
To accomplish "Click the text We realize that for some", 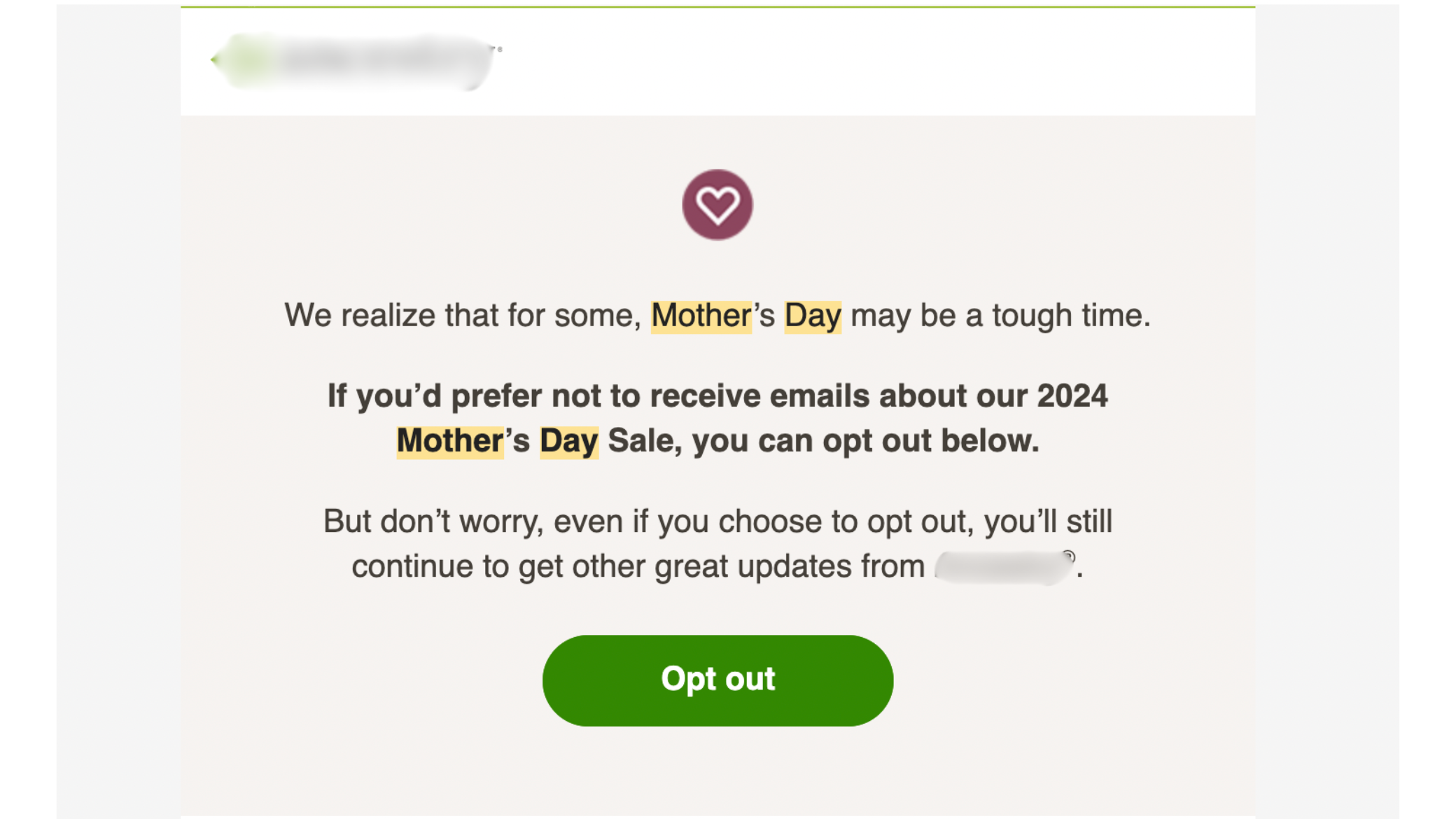I will pyautogui.click(x=463, y=316).
